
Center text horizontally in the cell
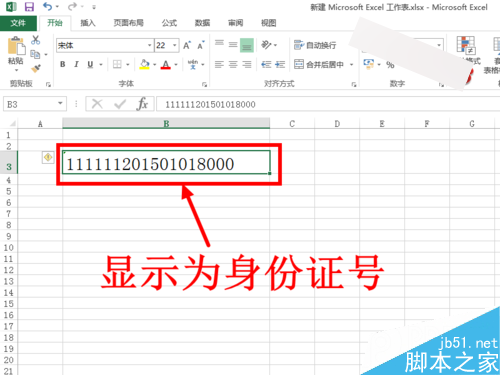[x=233, y=64]
